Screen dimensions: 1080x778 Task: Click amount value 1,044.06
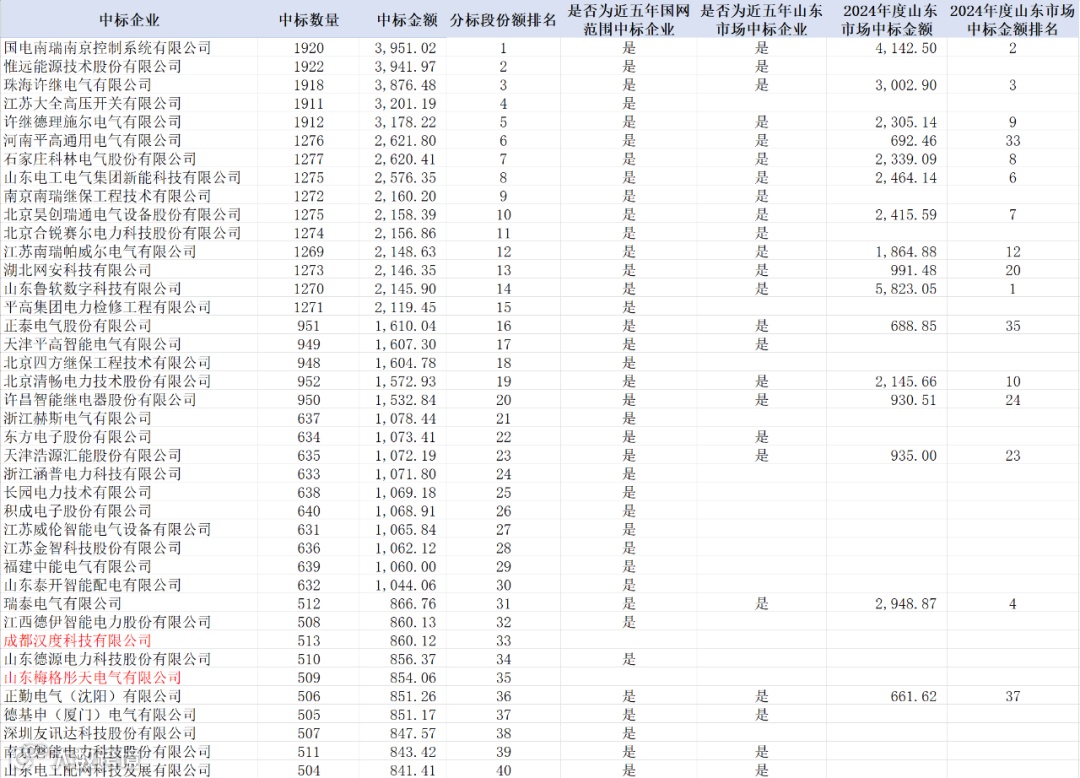tap(405, 585)
